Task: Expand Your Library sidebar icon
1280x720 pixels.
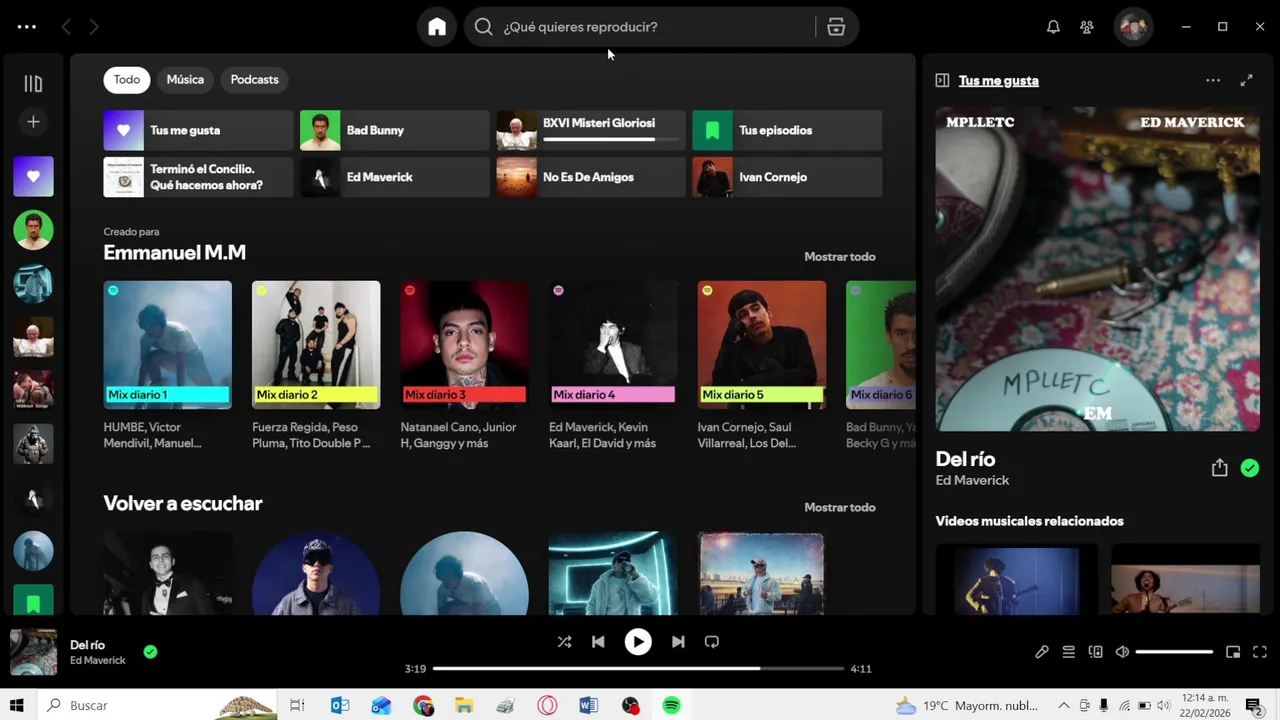Action: pos(33,84)
